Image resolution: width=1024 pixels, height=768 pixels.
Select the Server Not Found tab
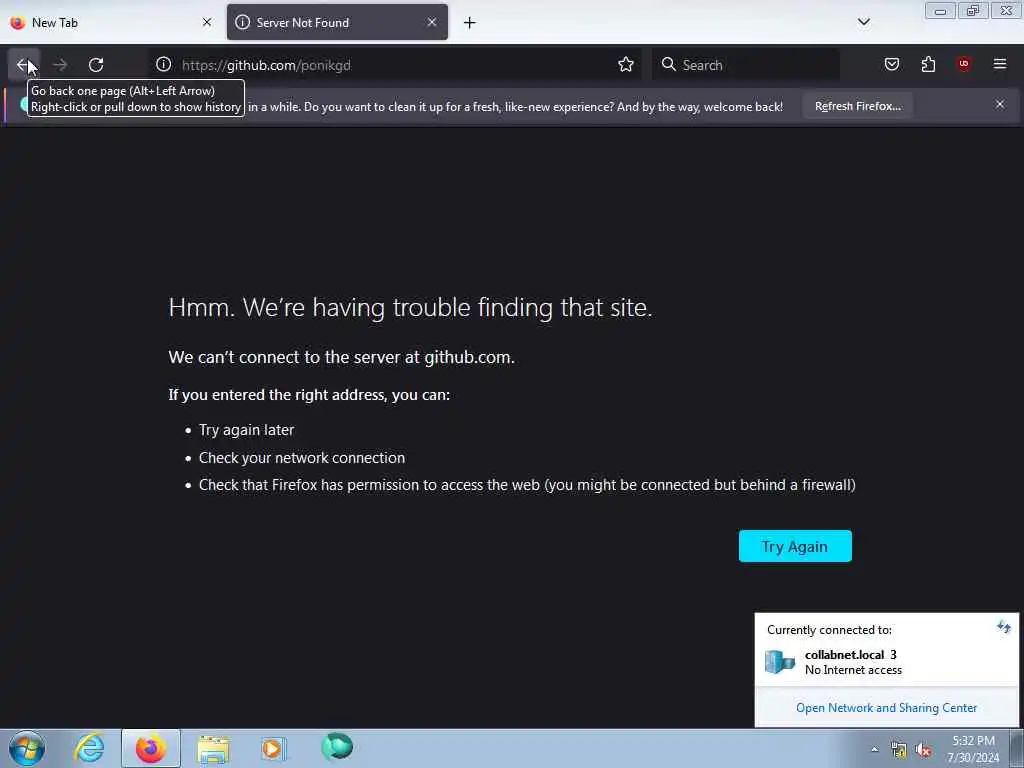338,22
